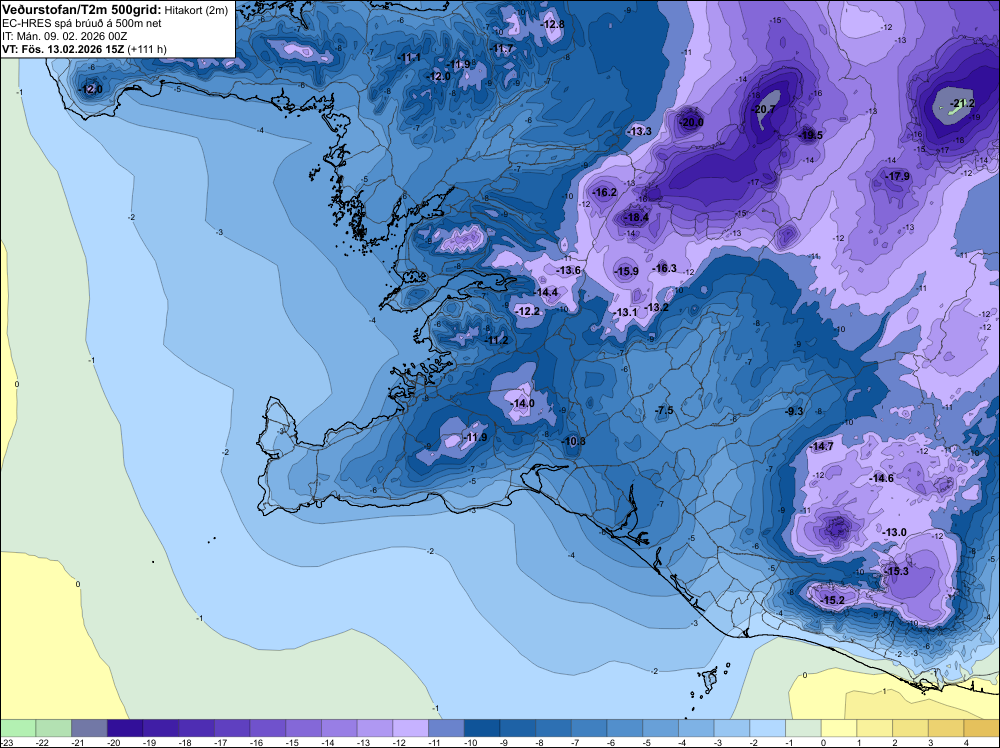
Task: Select the -13.2 temperature value
Action: point(657,307)
